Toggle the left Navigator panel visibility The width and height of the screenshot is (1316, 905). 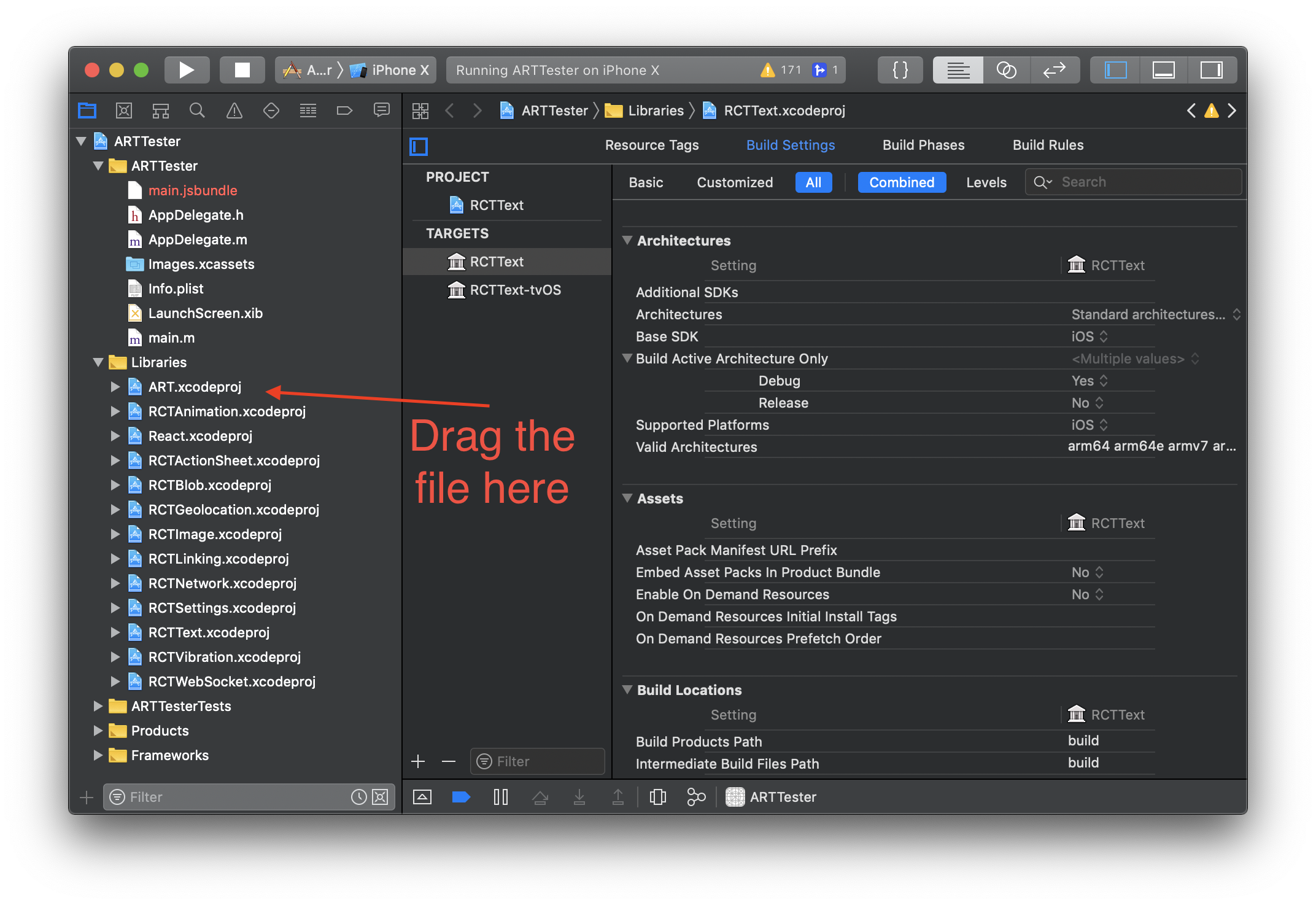tap(1115, 70)
